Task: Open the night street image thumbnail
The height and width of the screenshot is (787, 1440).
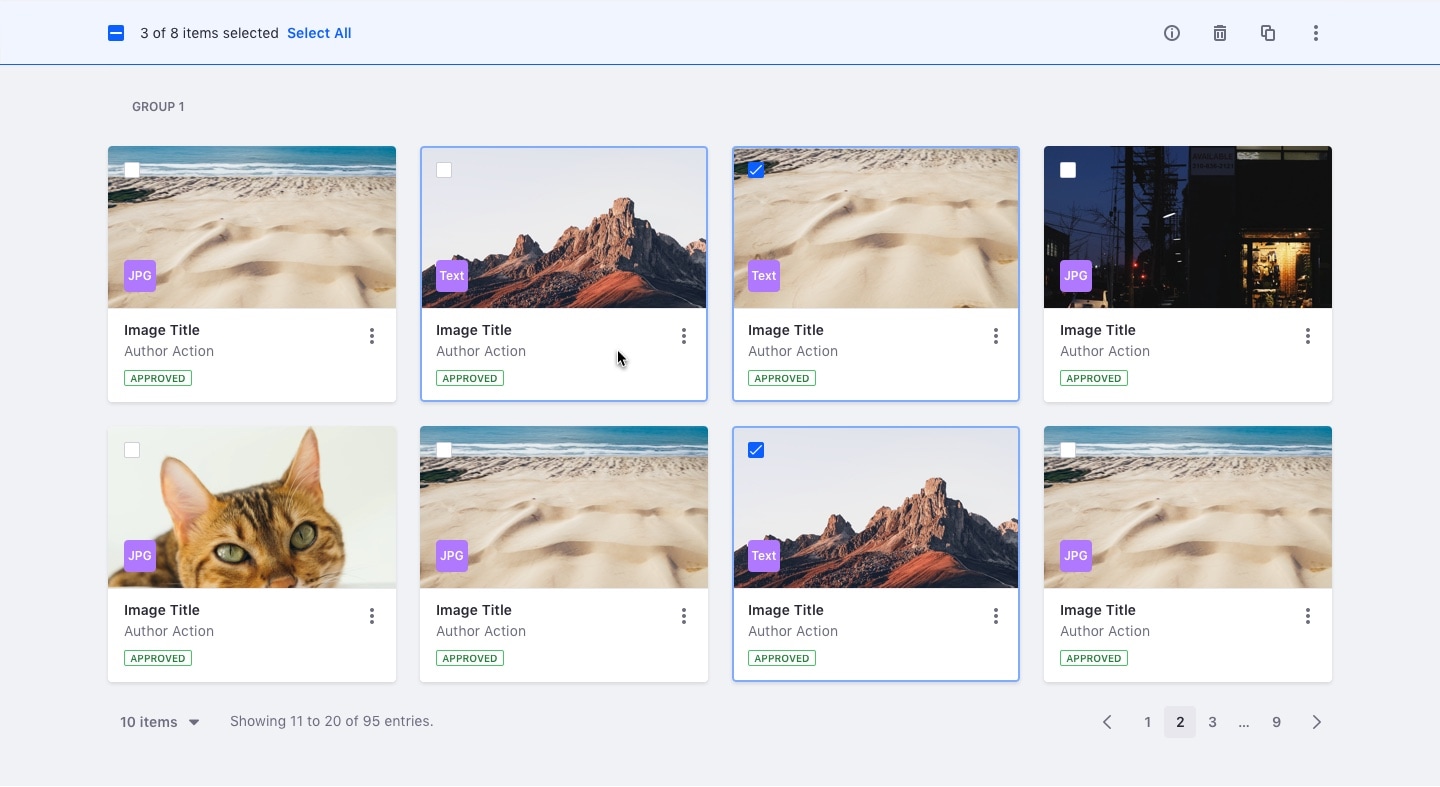Action: tap(1187, 227)
